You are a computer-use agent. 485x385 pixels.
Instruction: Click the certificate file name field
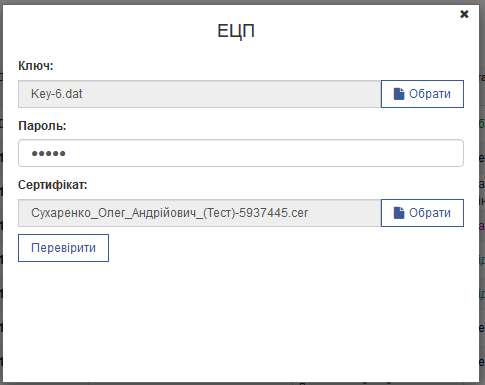click(x=200, y=213)
